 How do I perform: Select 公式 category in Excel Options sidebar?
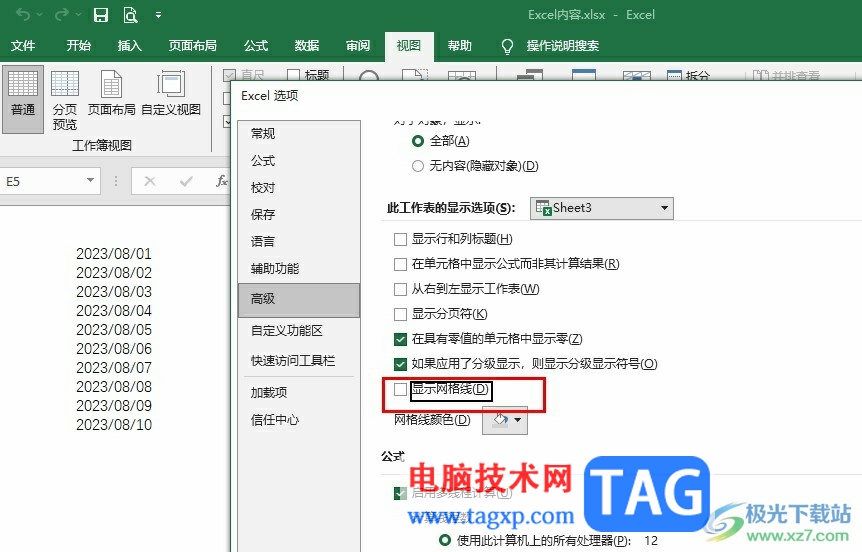pos(299,161)
